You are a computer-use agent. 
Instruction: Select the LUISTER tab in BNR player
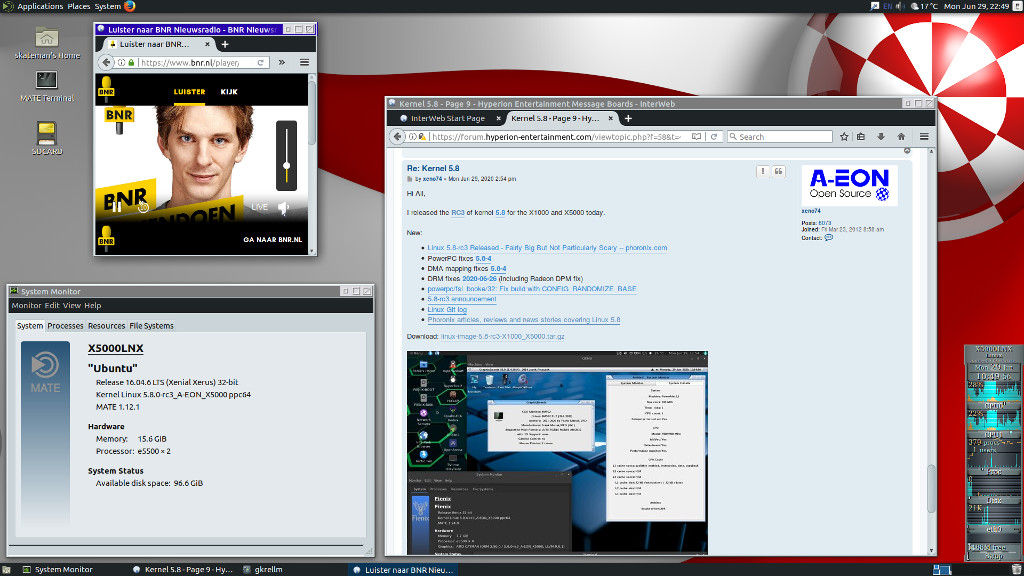click(x=189, y=92)
